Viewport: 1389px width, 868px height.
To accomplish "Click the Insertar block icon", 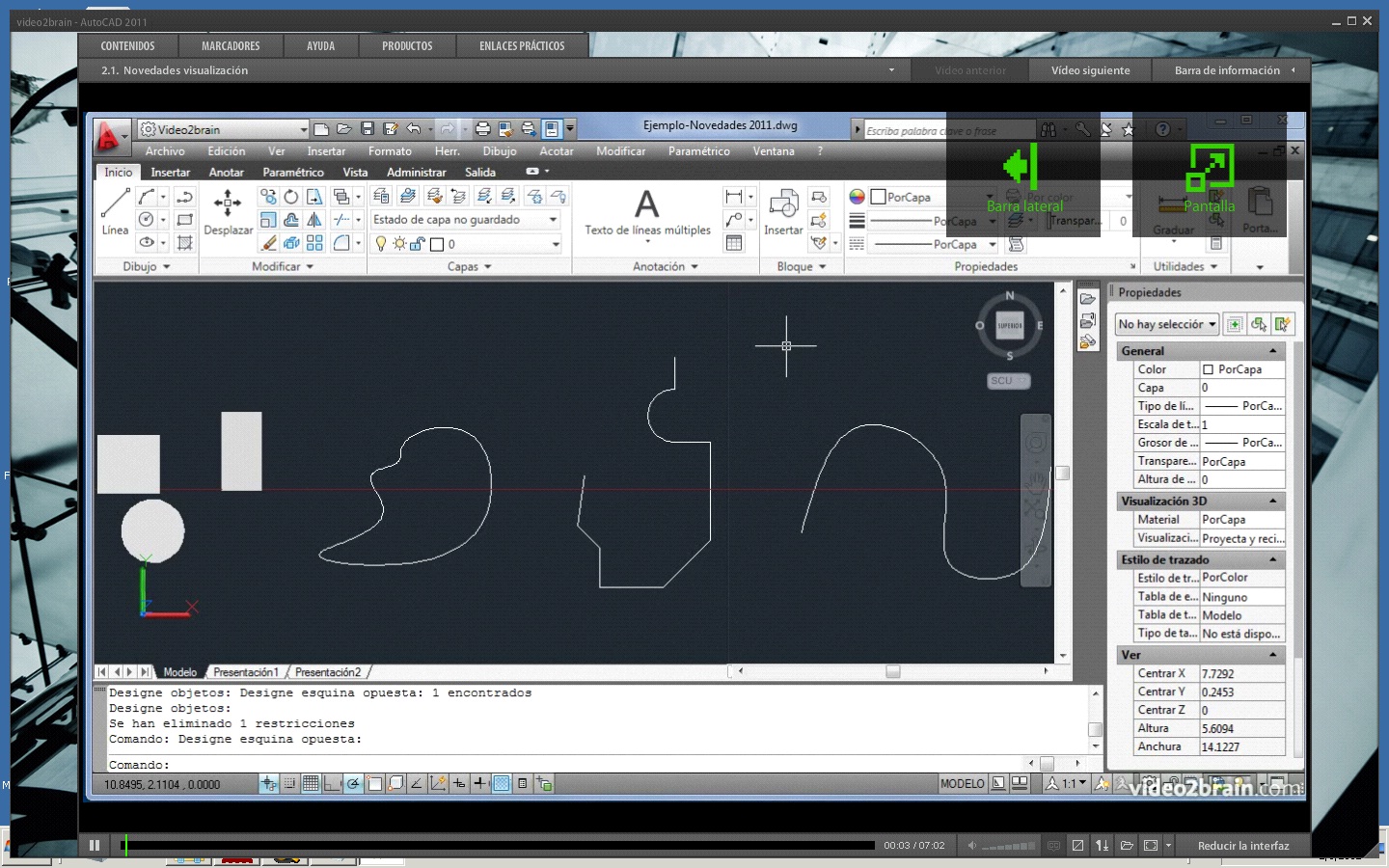I will click(783, 211).
